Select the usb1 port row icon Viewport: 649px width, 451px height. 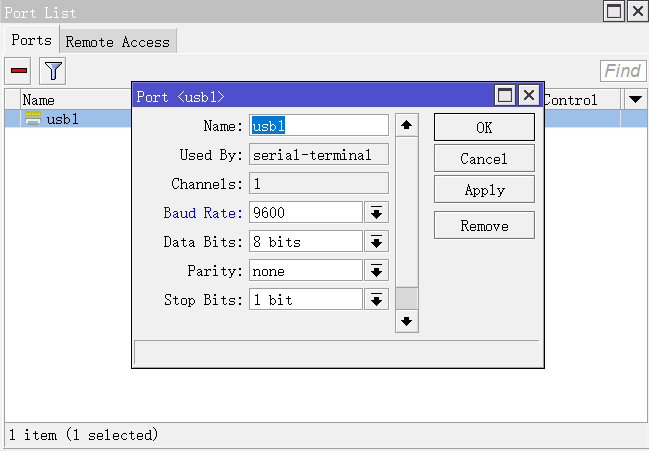pos(33,119)
